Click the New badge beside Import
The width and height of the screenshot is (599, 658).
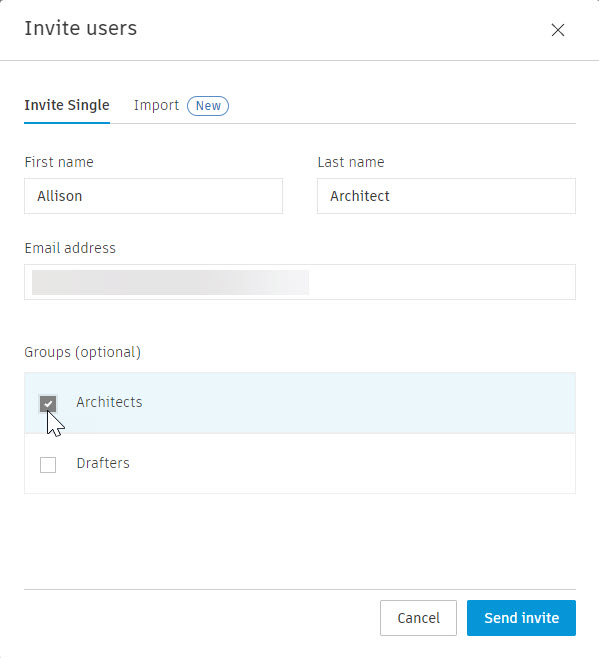pos(208,106)
